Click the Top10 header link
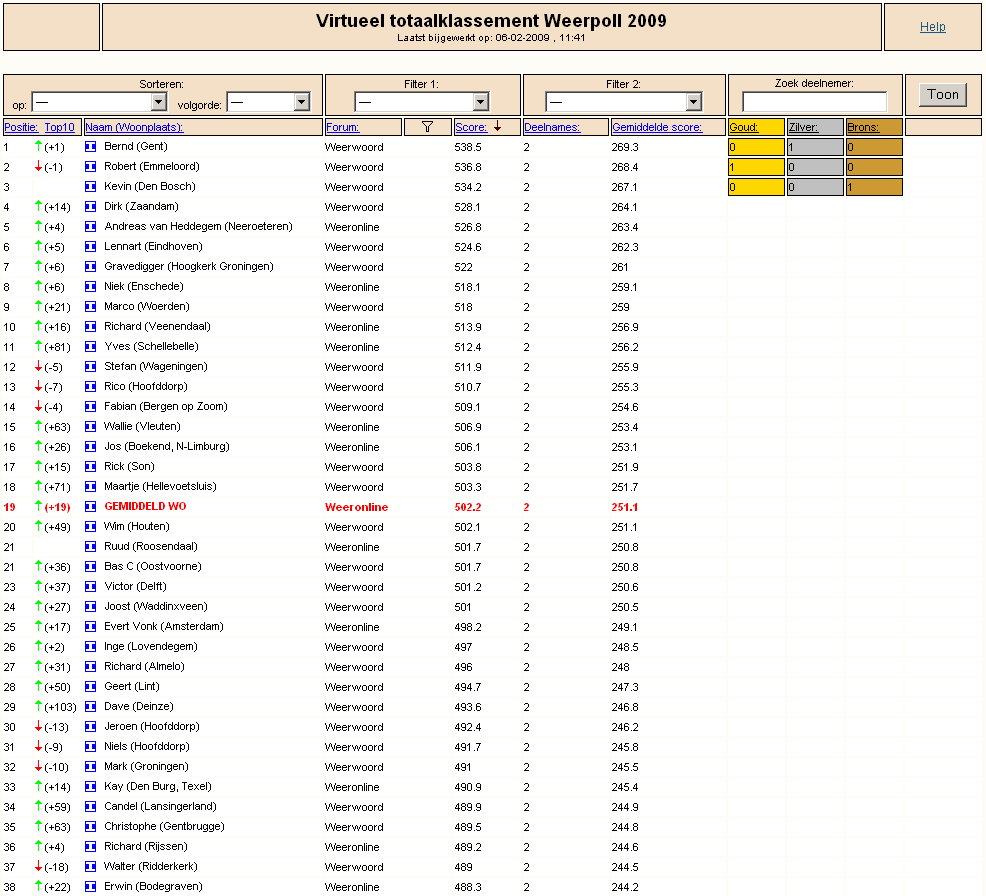The height and width of the screenshot is (896, 986). click(x=59, y=127)
